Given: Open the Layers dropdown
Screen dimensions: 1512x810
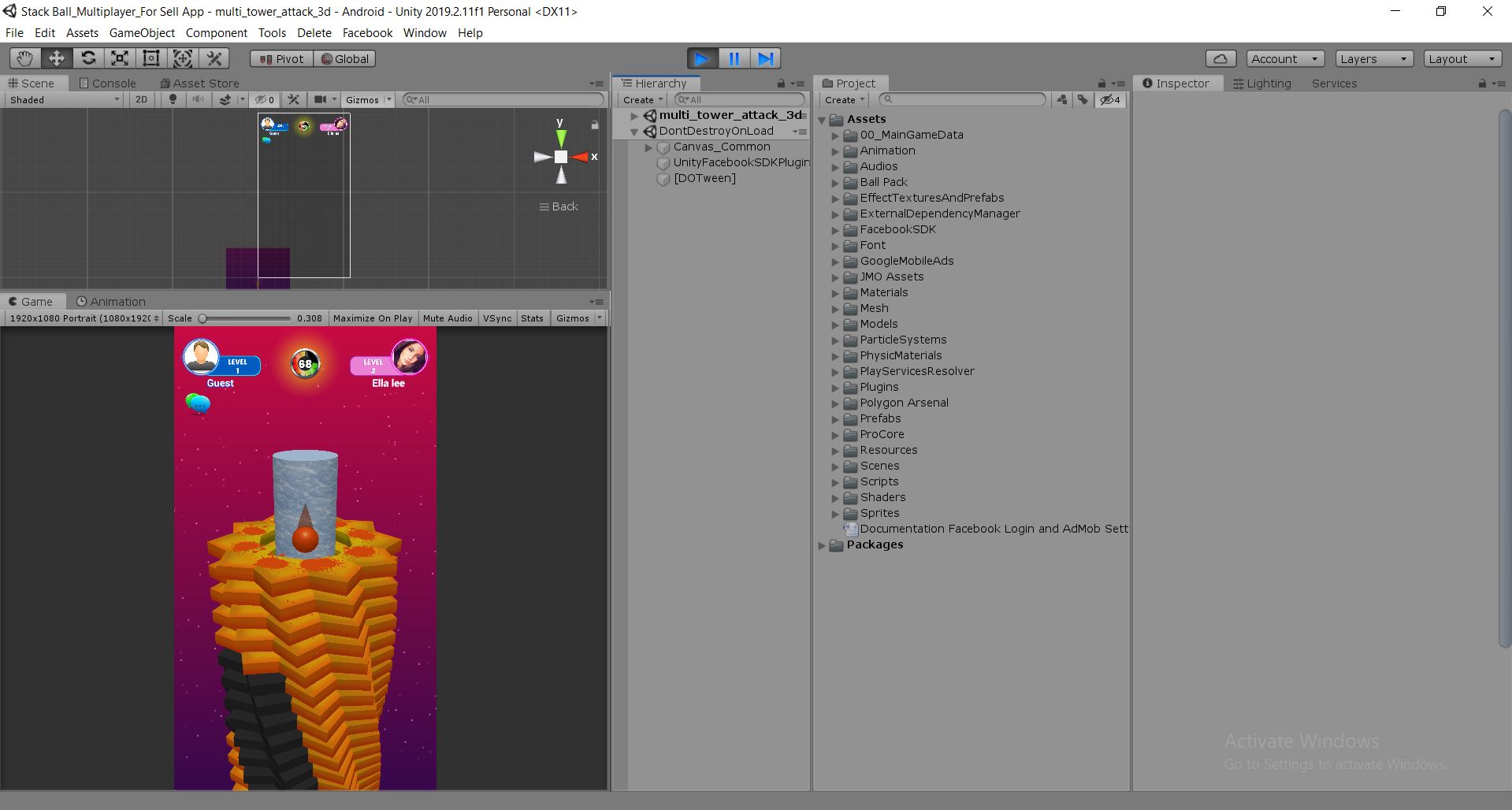Looking at the screenshot, I should [x=1373, y=59].
